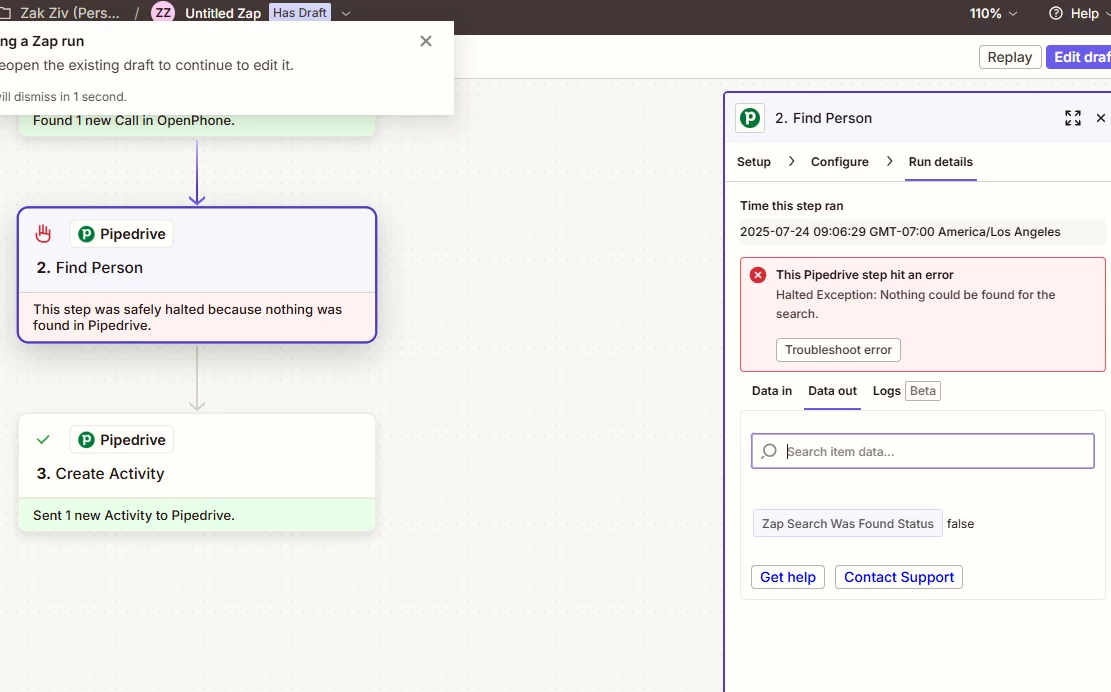Click the Contact Support button

[x=898, y=577]
